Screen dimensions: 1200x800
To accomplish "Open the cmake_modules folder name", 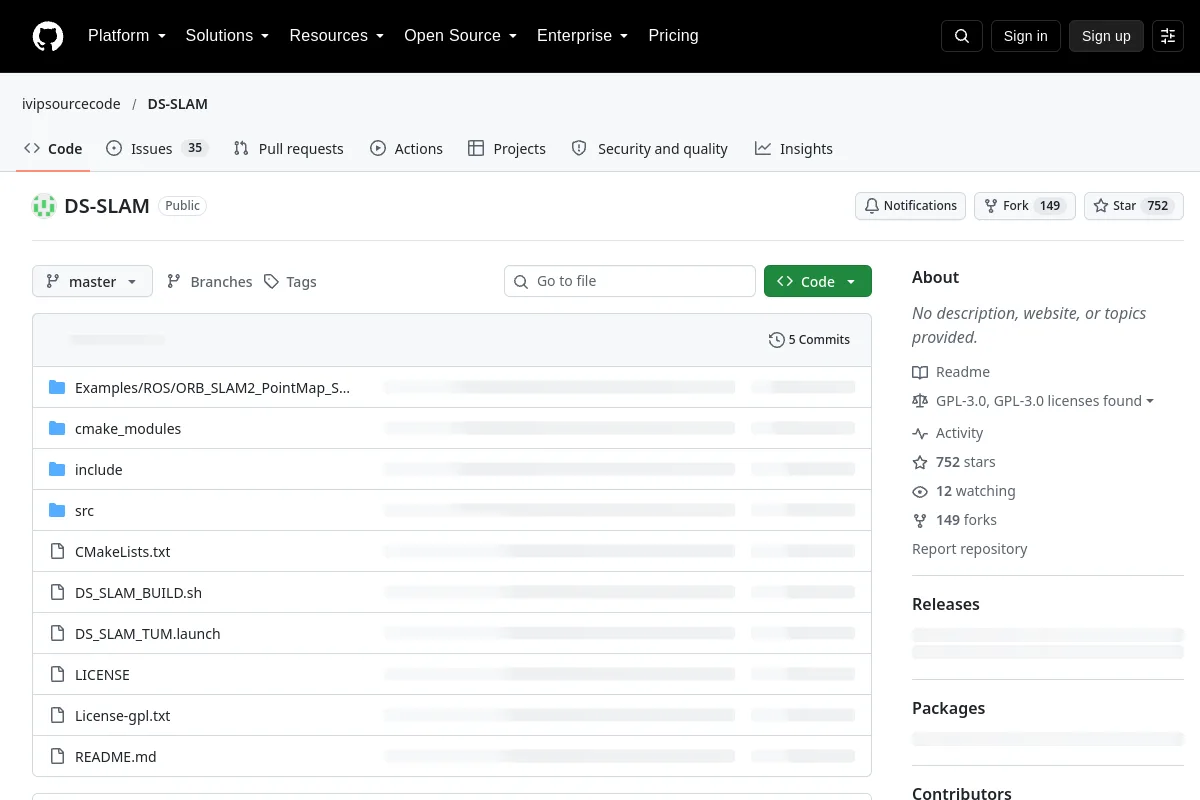I will tap(128, 428).
